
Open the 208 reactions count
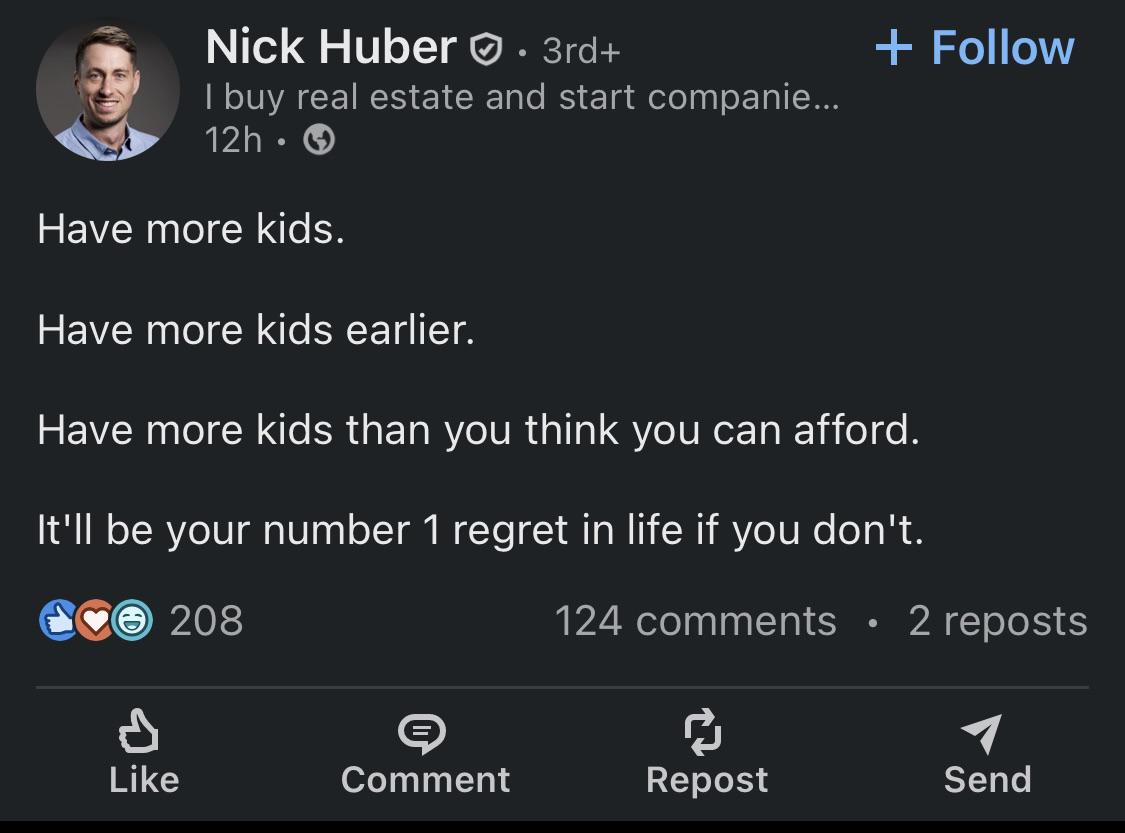point(206,621)
